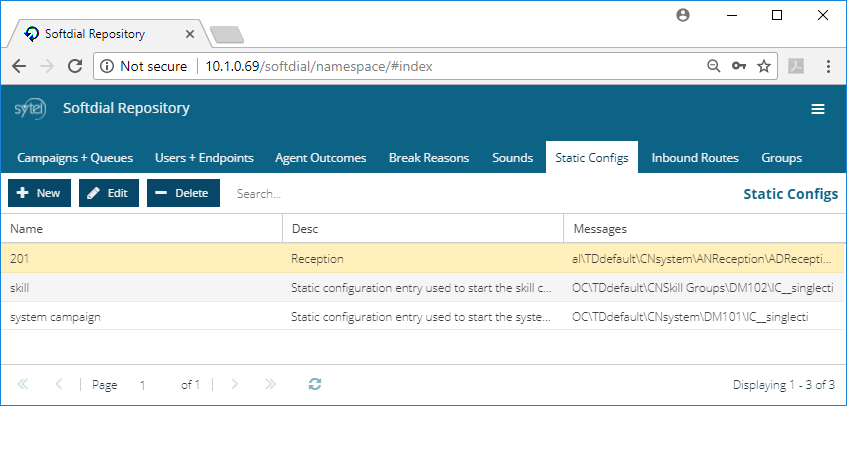
Task: Click the next page arrow in pagination
Action: [x=234, y=384]
